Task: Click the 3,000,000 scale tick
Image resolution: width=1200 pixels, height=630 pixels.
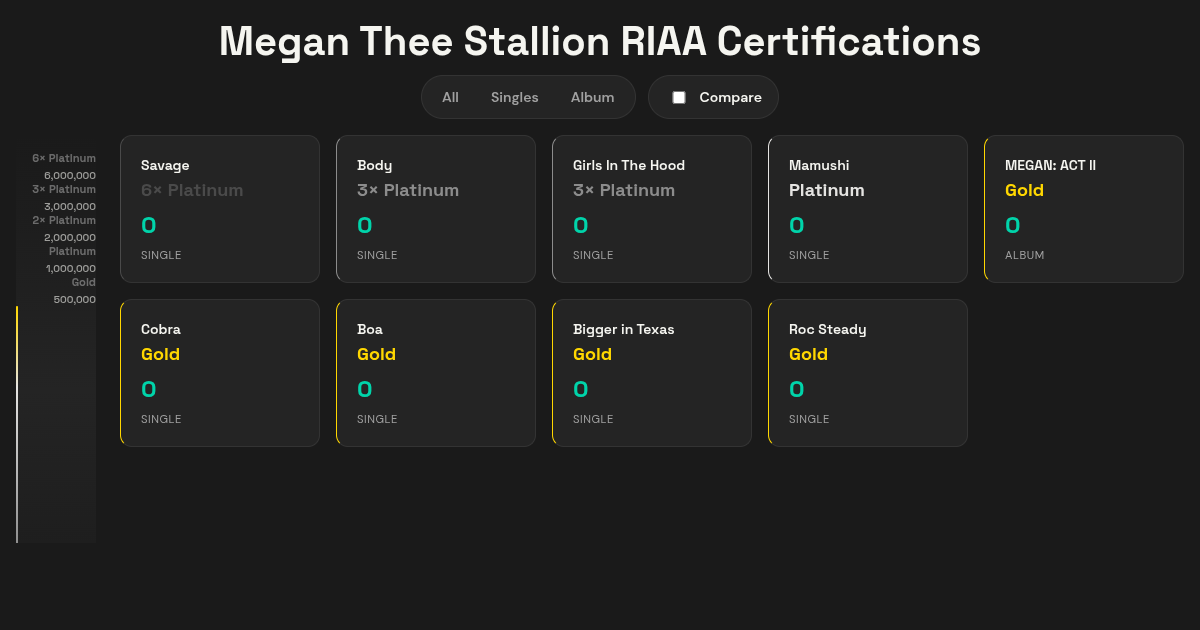Action: pos(70,206)
